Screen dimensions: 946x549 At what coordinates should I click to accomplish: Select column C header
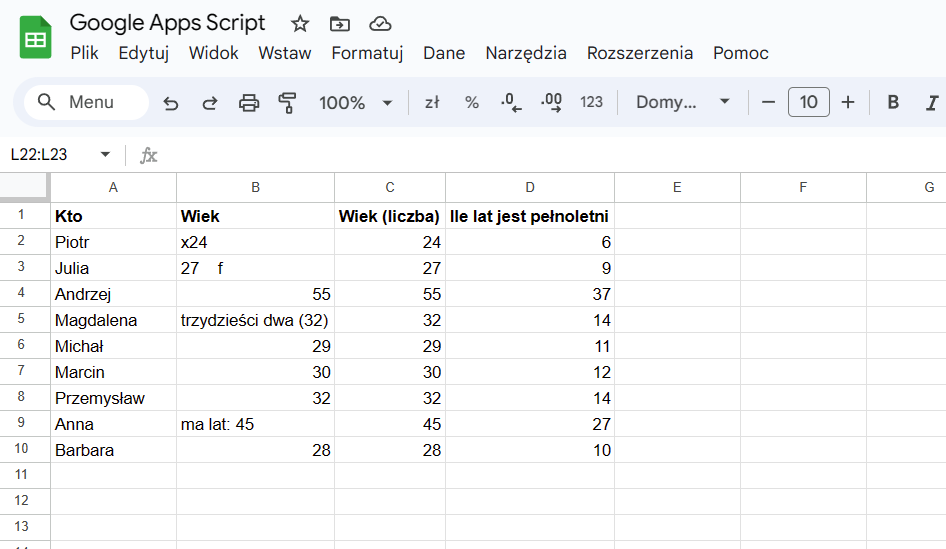coord(390,188)
